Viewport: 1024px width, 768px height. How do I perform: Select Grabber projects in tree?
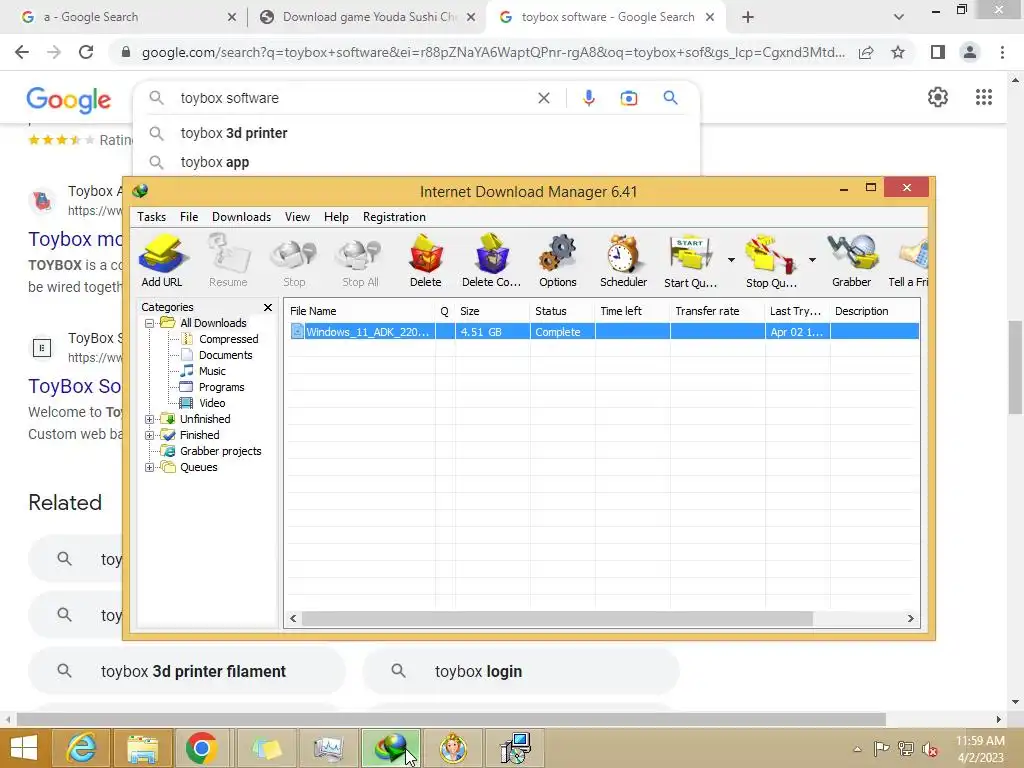pyautogui.click(x=221, y=451)
